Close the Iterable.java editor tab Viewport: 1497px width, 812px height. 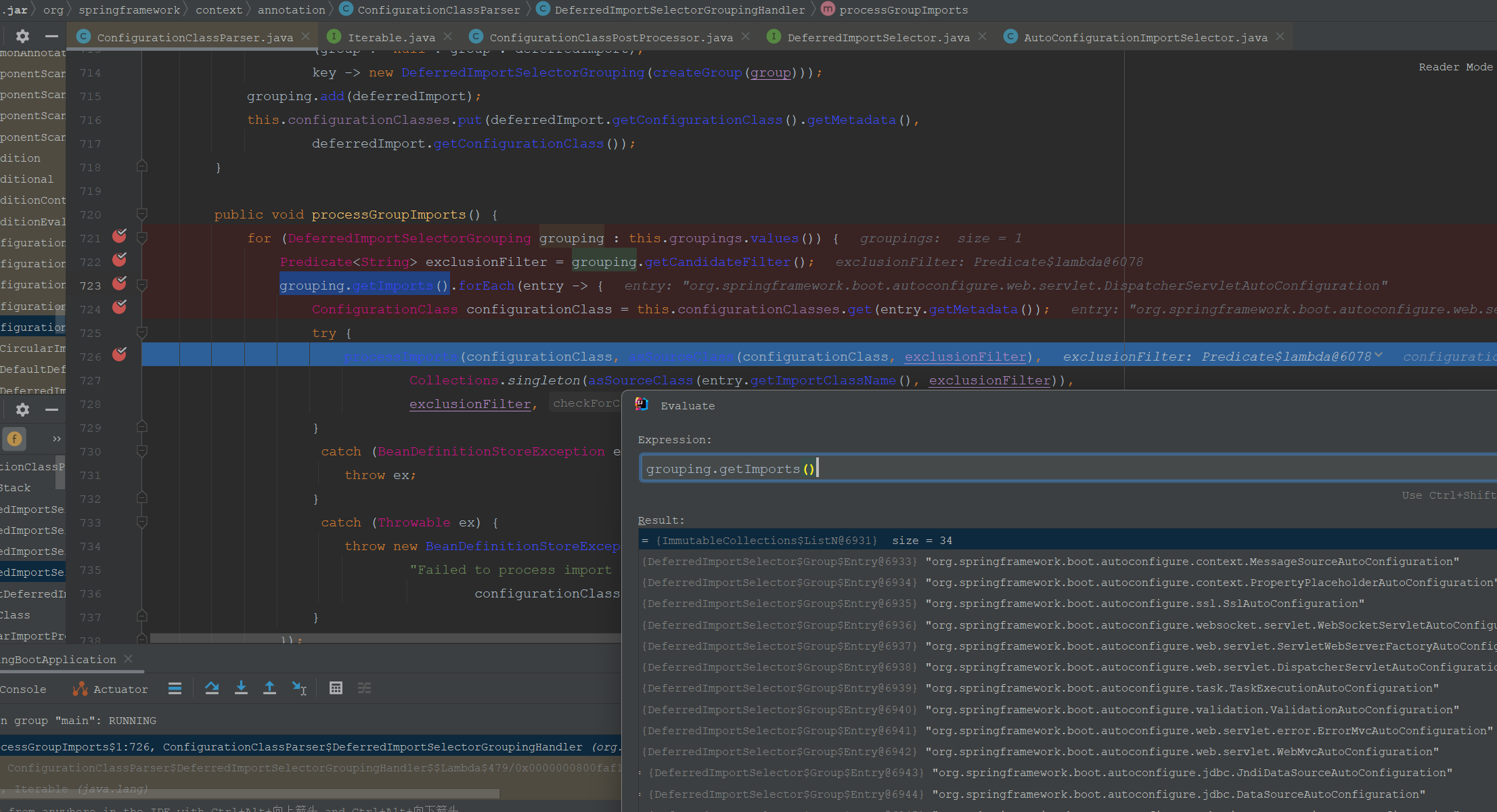448,37
